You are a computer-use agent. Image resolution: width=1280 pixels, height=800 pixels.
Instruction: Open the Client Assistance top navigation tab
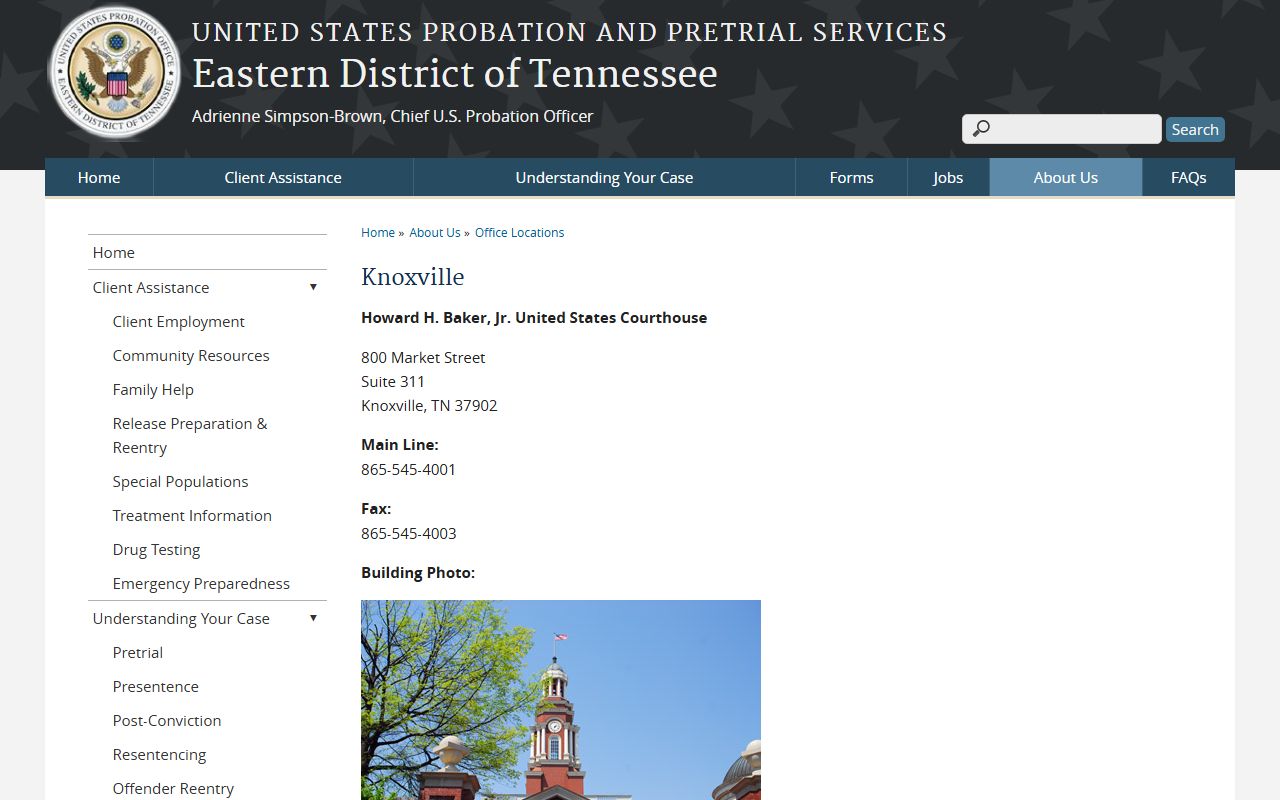[x=283, y=177]
